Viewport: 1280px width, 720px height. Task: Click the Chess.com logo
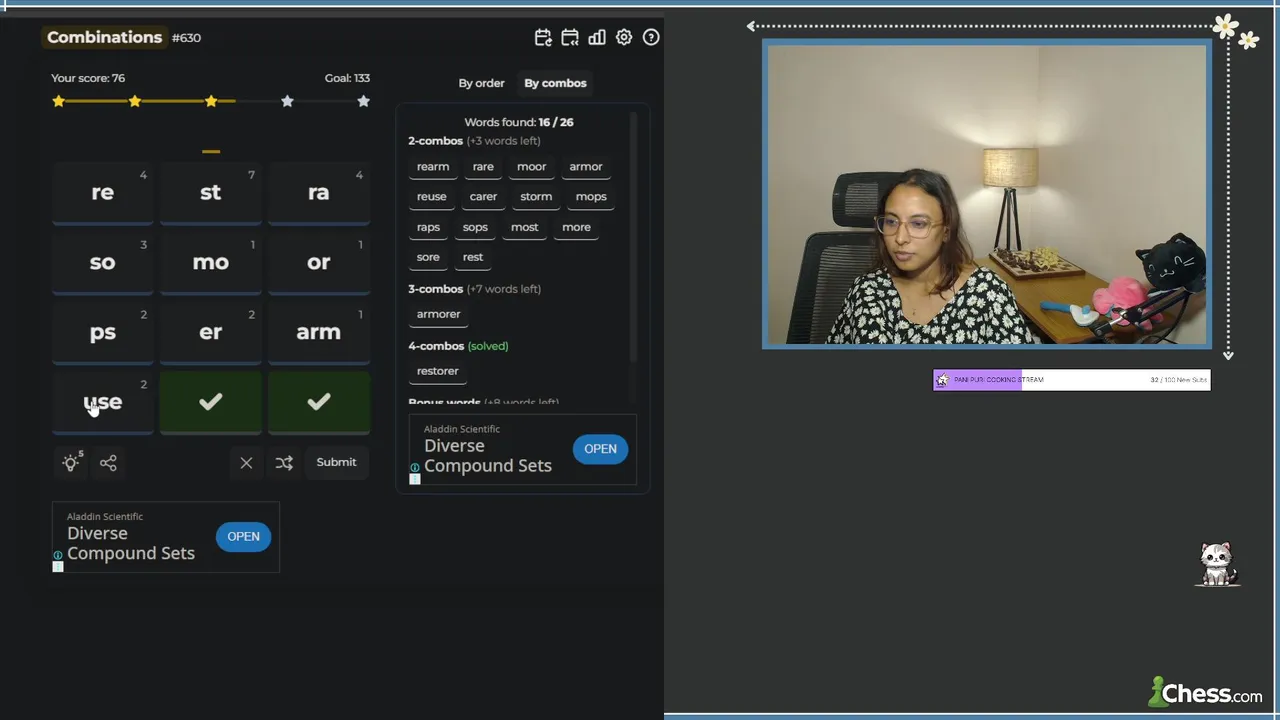1205,692
